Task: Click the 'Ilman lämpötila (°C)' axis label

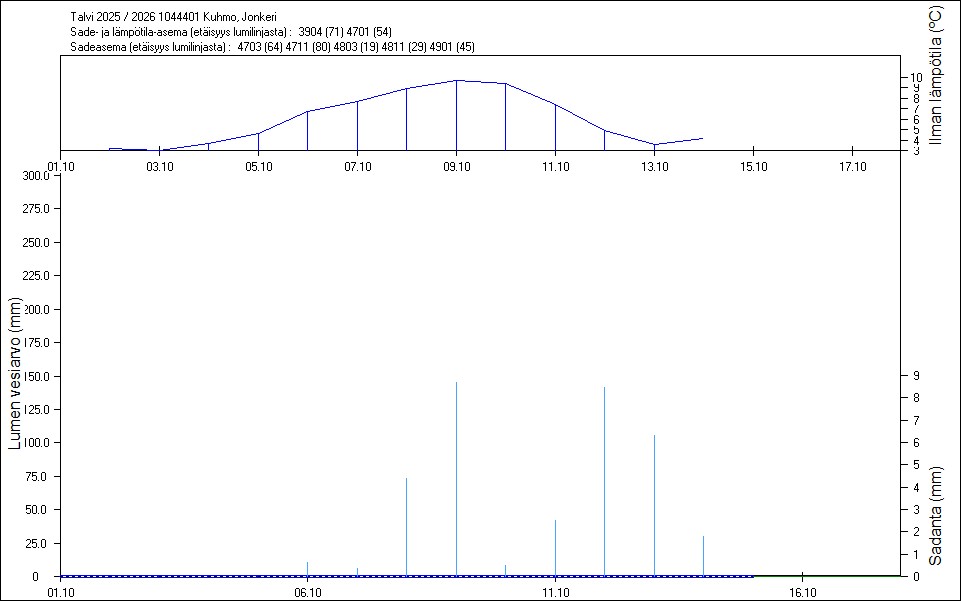Action: coord(936,76)
